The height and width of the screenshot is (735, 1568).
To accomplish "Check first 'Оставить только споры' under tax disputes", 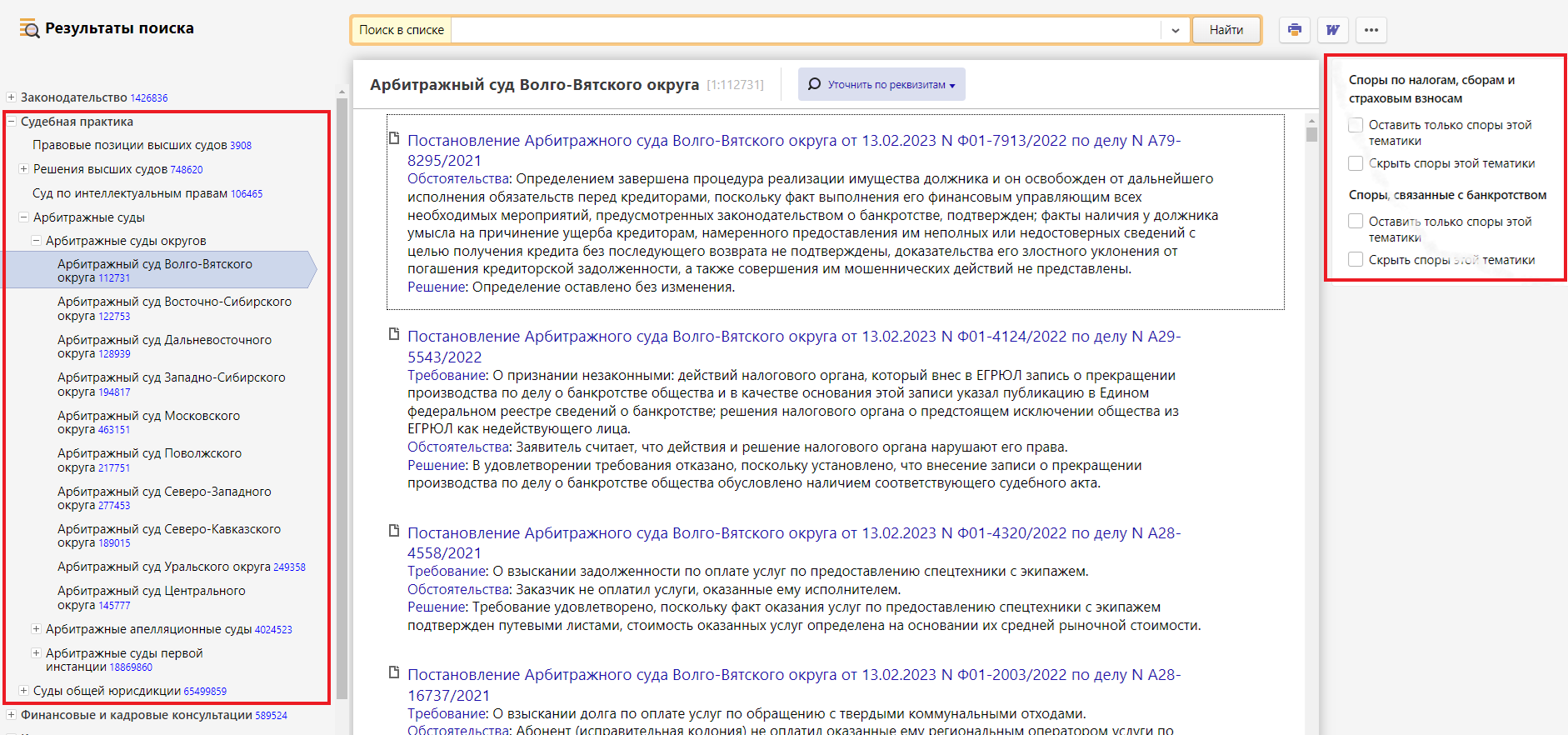I will coord(1356,125).
